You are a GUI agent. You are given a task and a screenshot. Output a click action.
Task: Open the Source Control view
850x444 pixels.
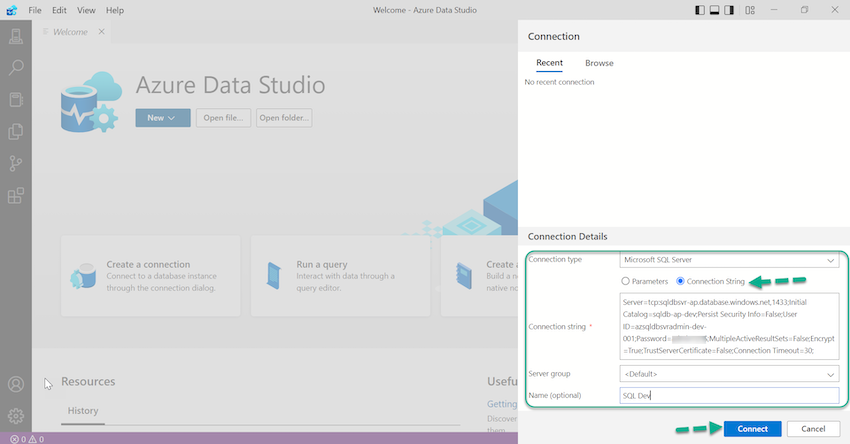[15, 164]
